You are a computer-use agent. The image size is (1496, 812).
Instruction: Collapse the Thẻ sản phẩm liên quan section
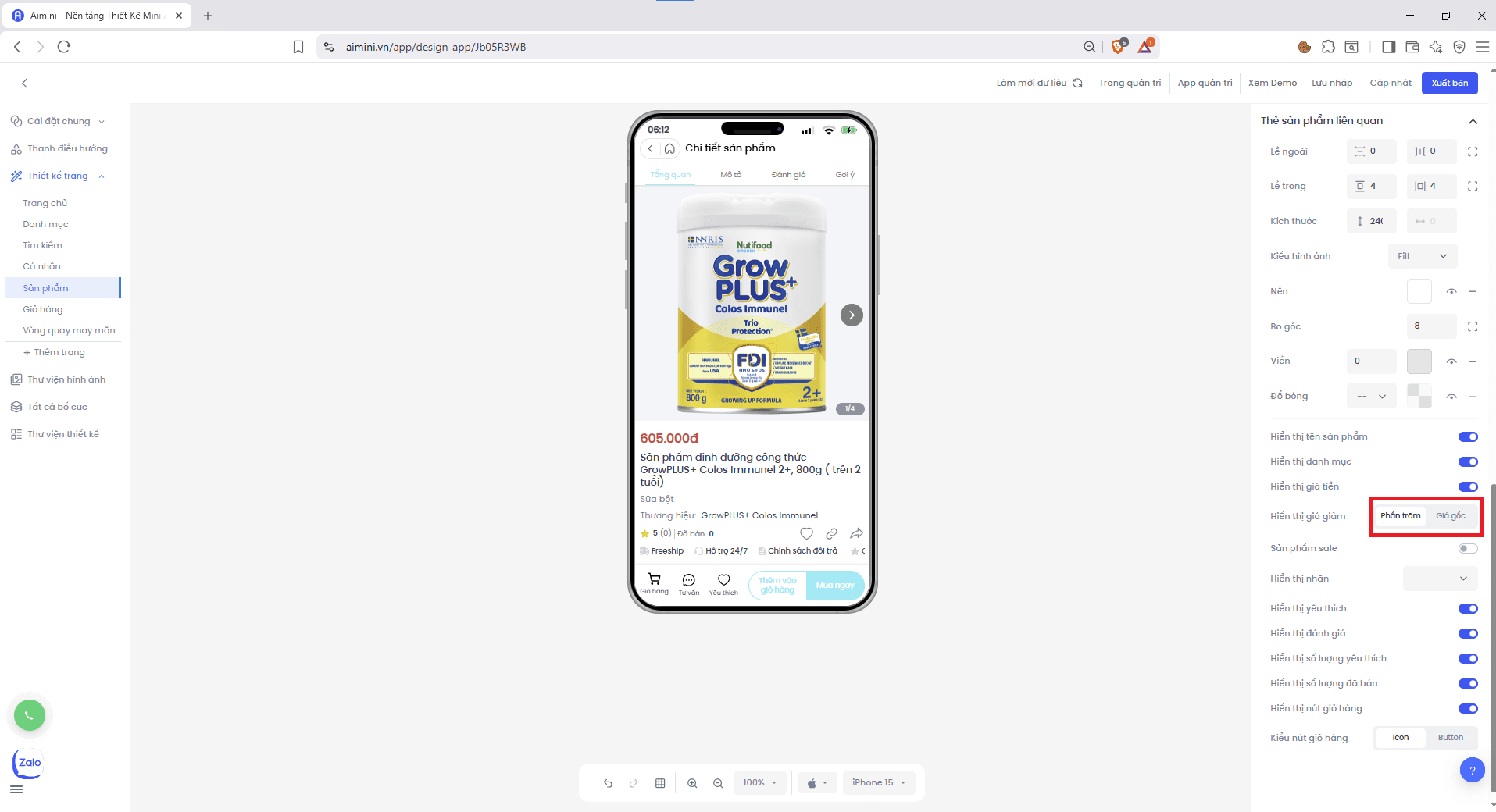1473,121
